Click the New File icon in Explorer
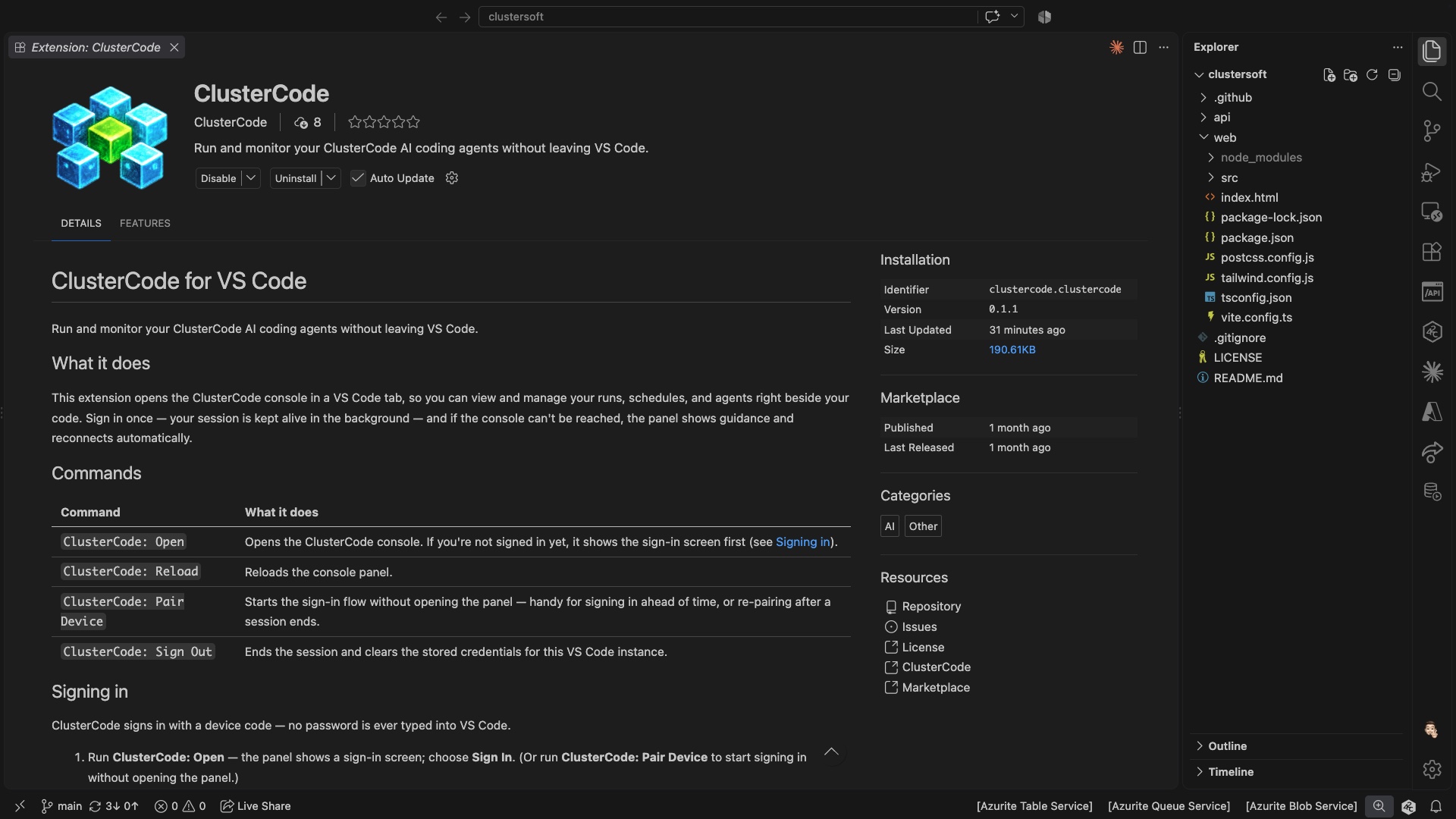 point(1329,74)
